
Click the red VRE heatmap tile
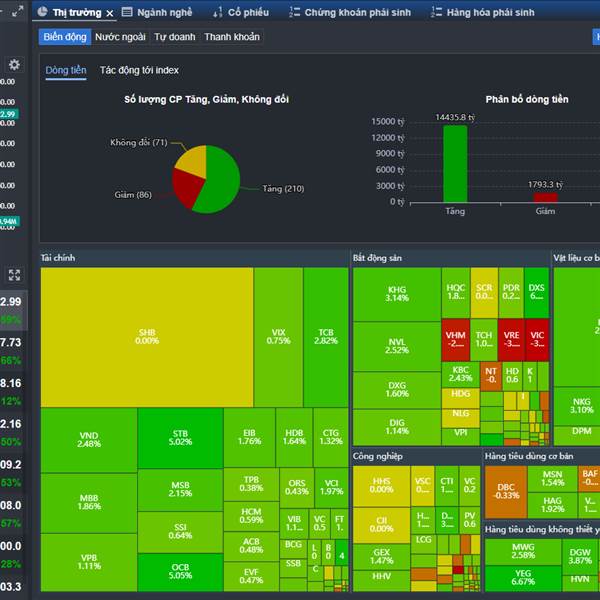[511, 340]
